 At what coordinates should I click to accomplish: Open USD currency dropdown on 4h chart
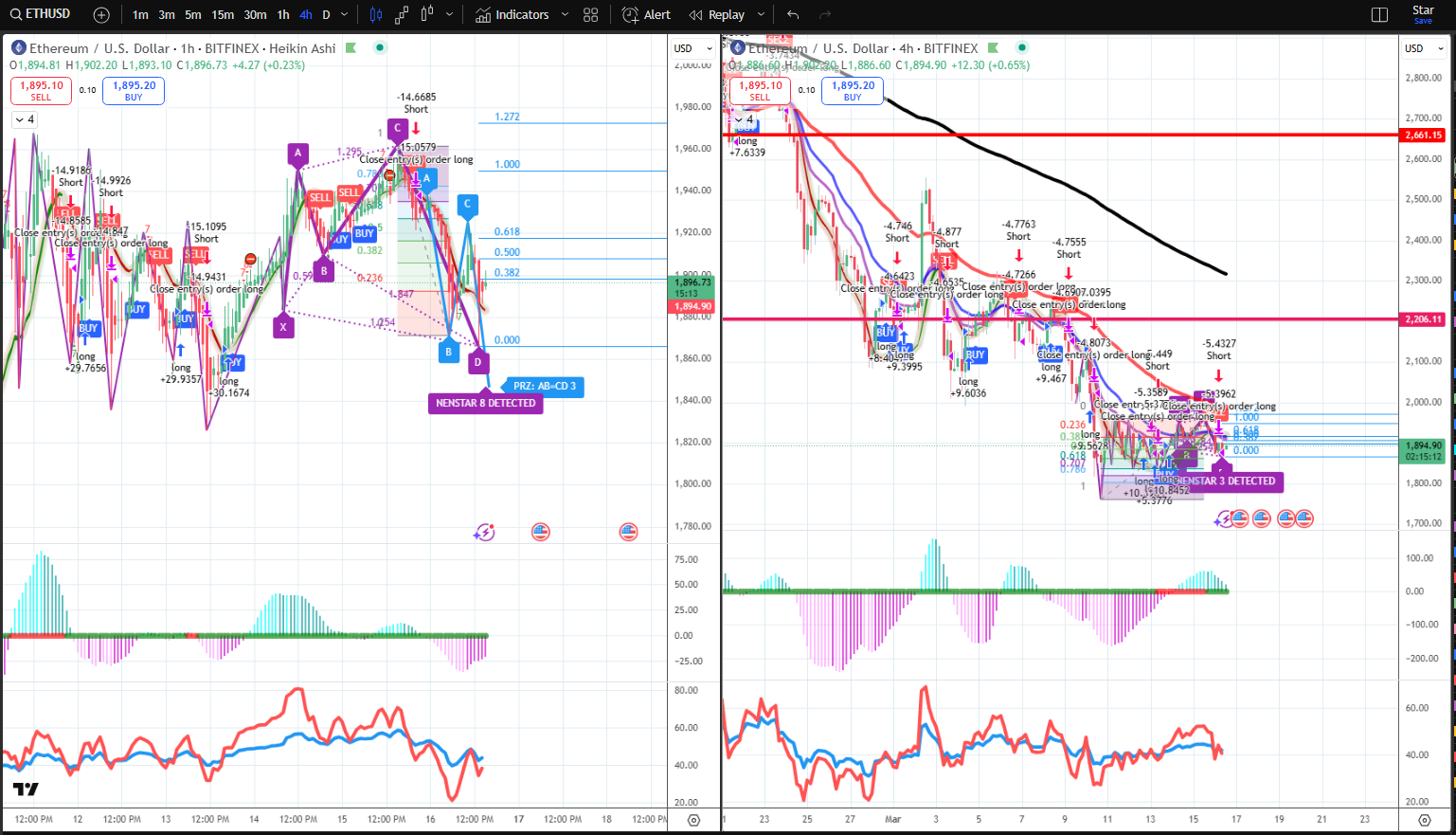[x=1424, y=48]
